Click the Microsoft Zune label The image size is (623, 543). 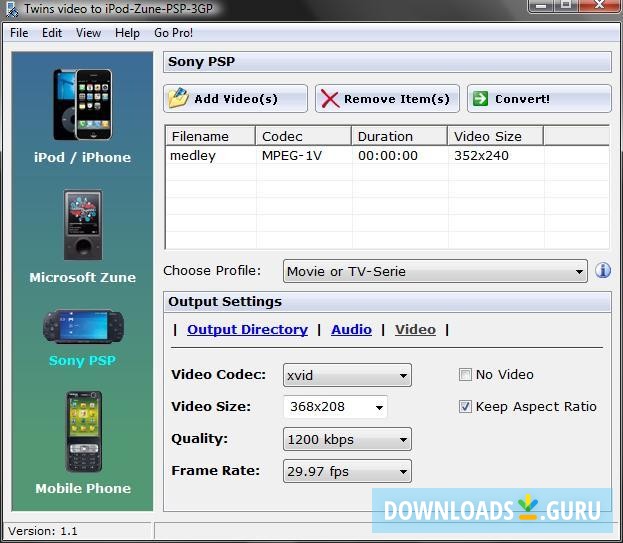[83, 277]
